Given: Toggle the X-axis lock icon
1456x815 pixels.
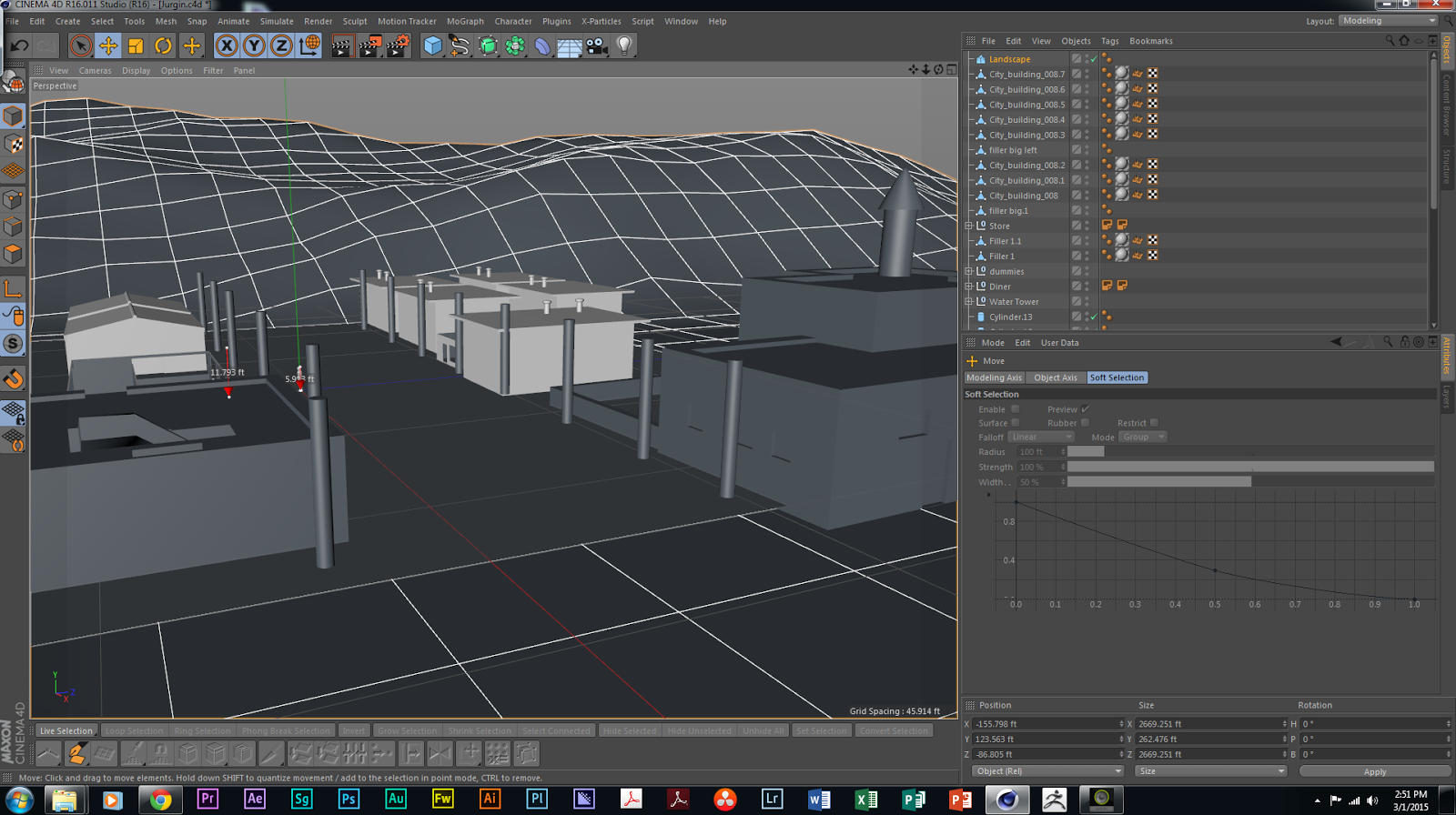Looking at the screenshot, I should 227,45.
